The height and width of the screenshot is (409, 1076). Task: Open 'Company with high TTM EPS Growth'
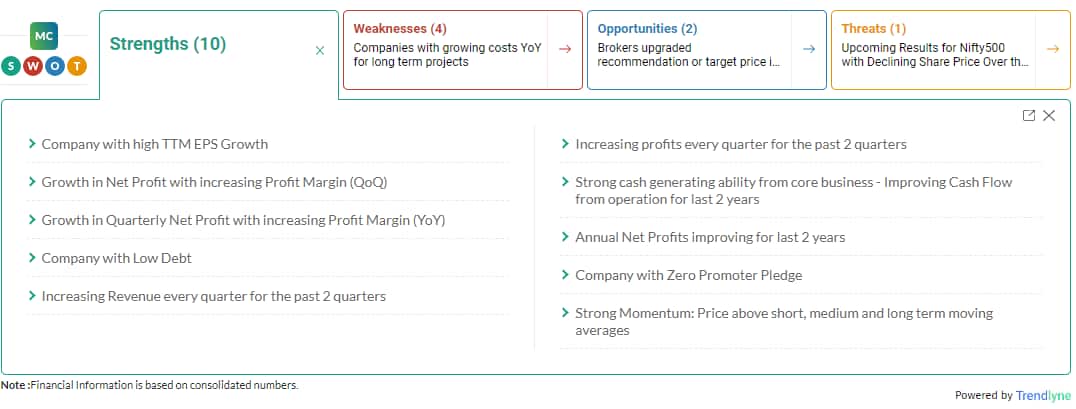click(x=155, y=144)
